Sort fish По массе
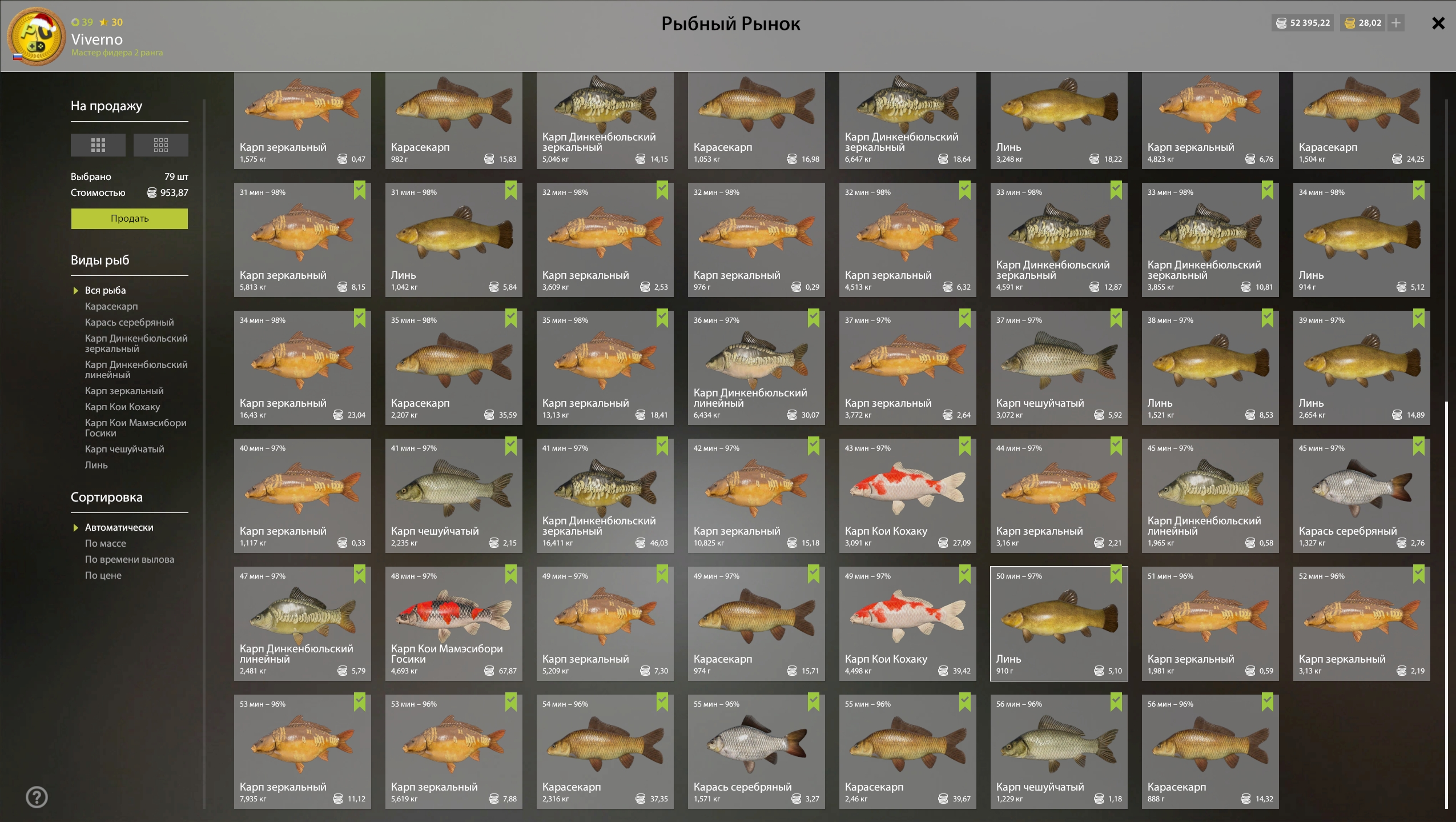The width and height of the screenshot is (1456, 822). coord(106,543)
